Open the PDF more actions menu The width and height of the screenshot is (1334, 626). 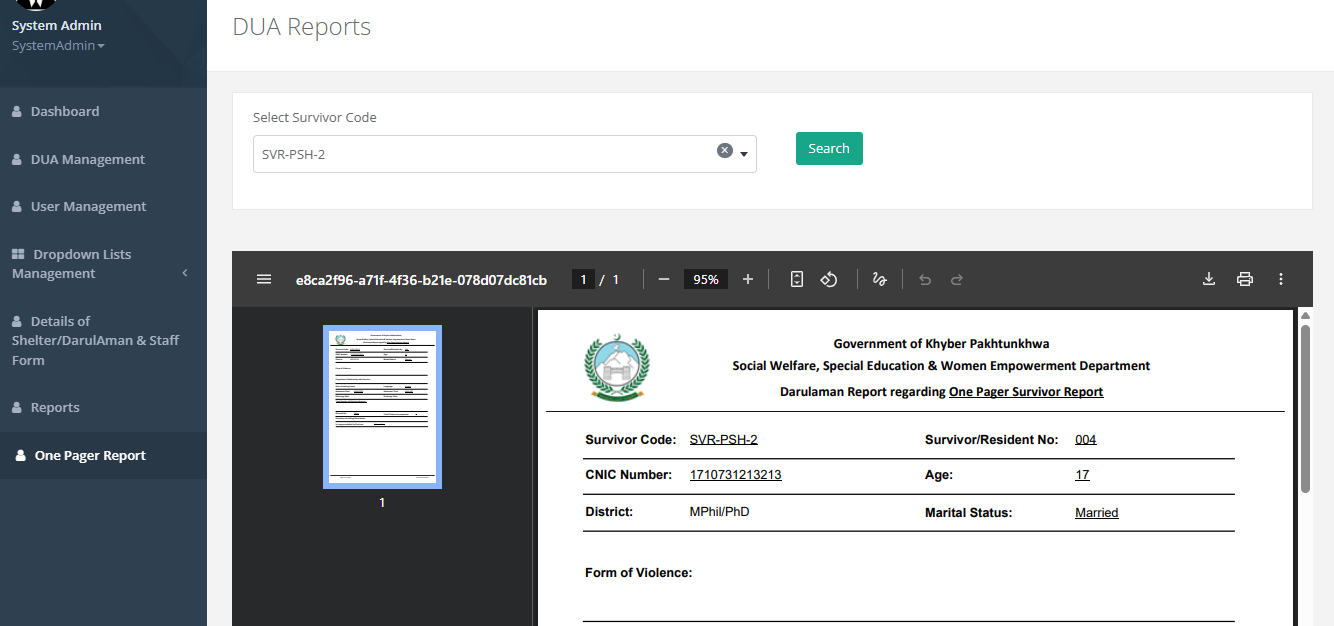point(1281,280)
